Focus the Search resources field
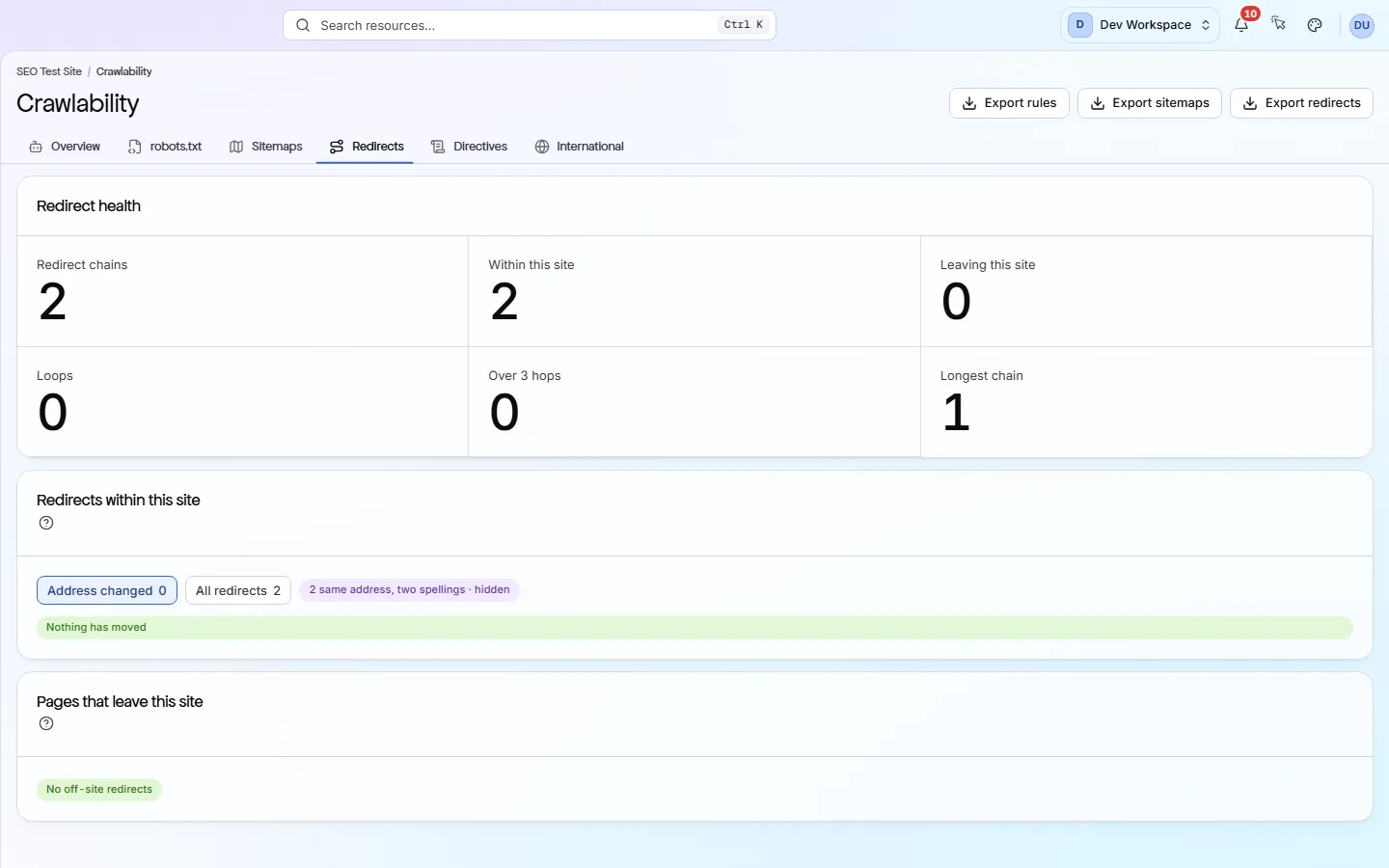 tap(530, 25)
